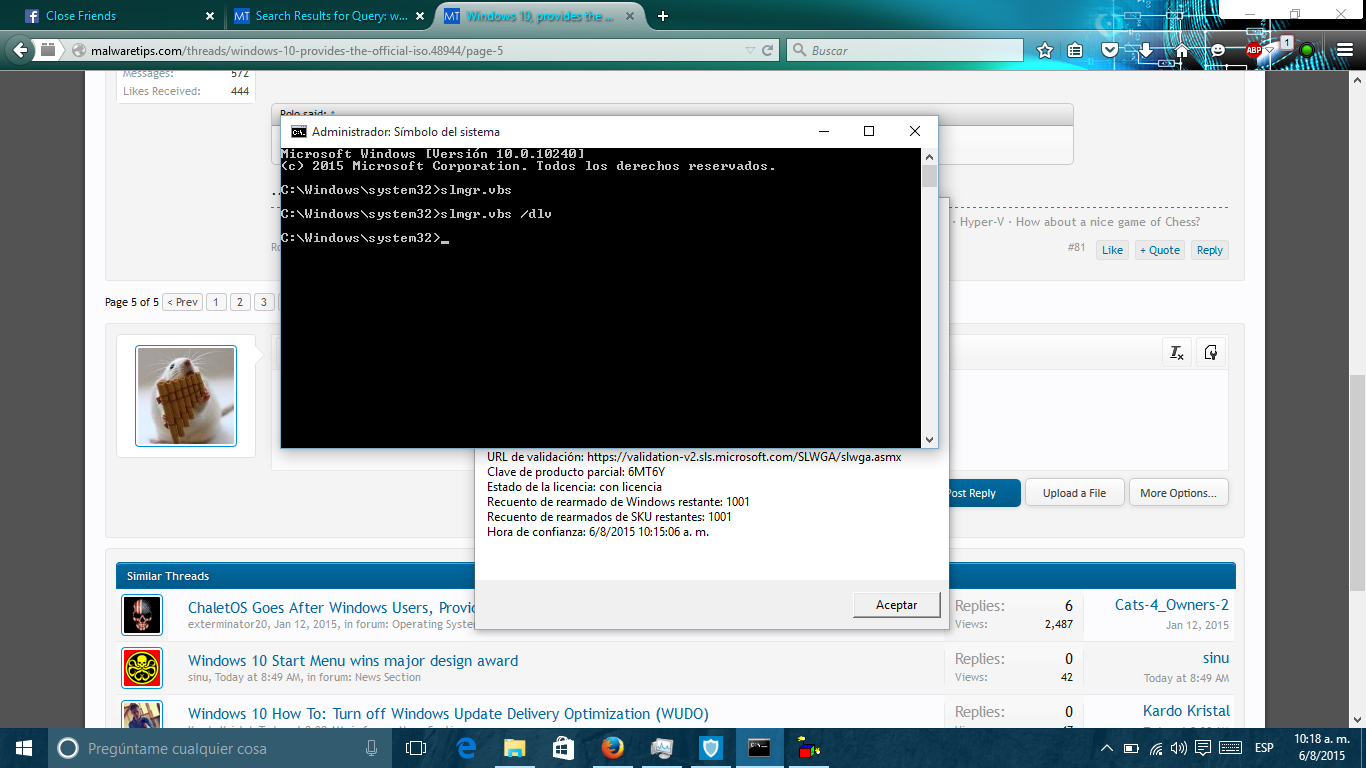Open the Cats-4_Owners-2 user profile link

[x=1172, y=605]
